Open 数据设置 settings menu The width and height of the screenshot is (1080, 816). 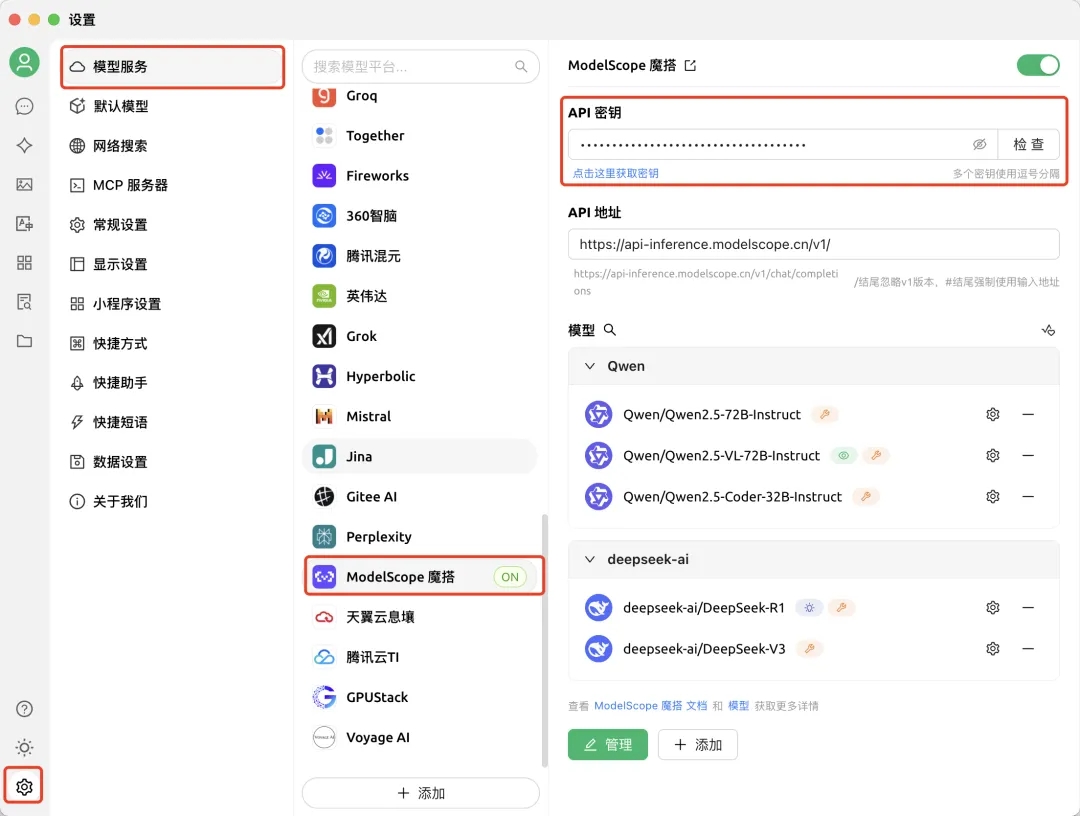[x=172, y=461]
